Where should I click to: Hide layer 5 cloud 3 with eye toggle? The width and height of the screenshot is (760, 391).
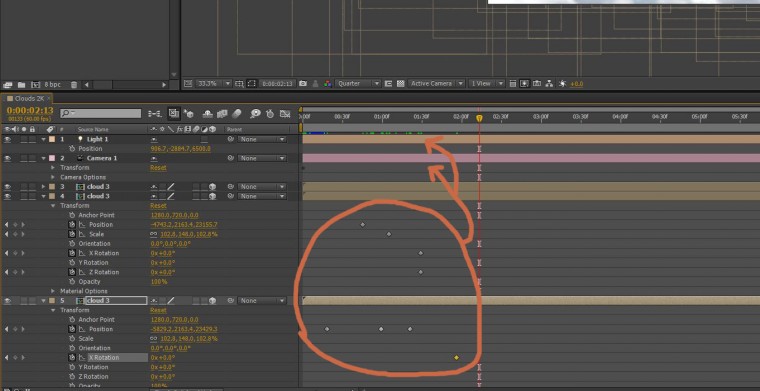coord(8,301)
